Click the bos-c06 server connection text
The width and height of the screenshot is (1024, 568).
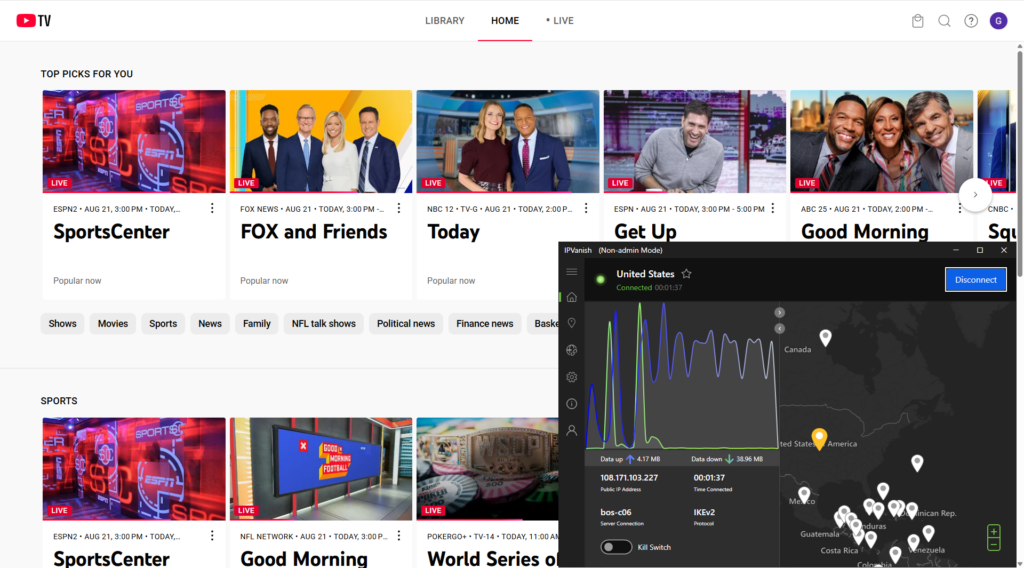point(616,513)
